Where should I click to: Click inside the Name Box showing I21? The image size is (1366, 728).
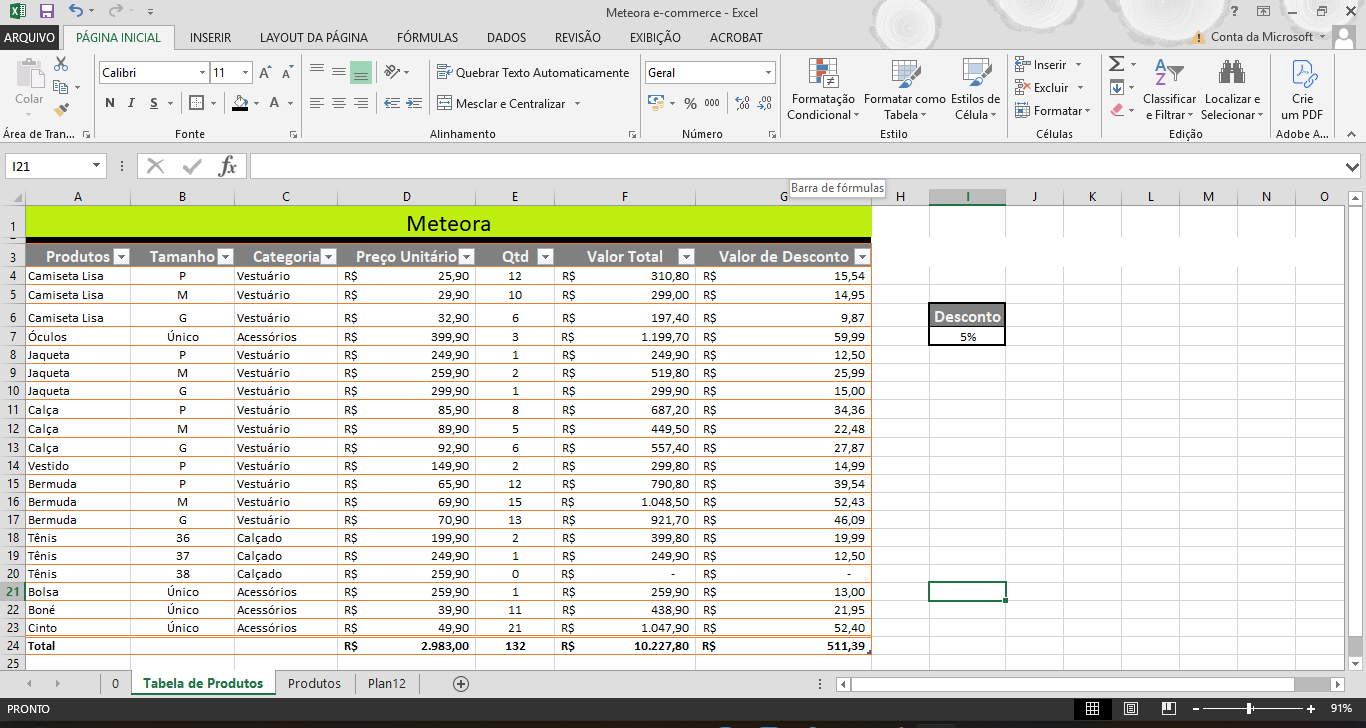48,166
